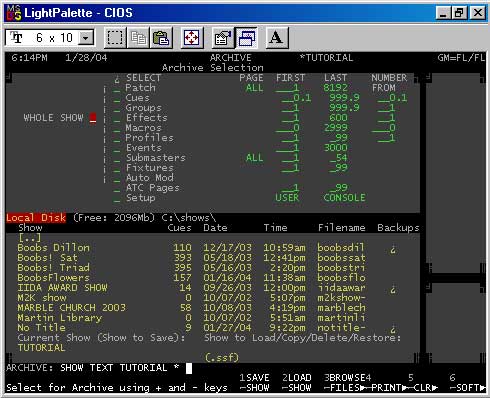This screenshot has width=490, height=398.
Task: Click the 6 SOFT softkey
Action: click(467, 383)
